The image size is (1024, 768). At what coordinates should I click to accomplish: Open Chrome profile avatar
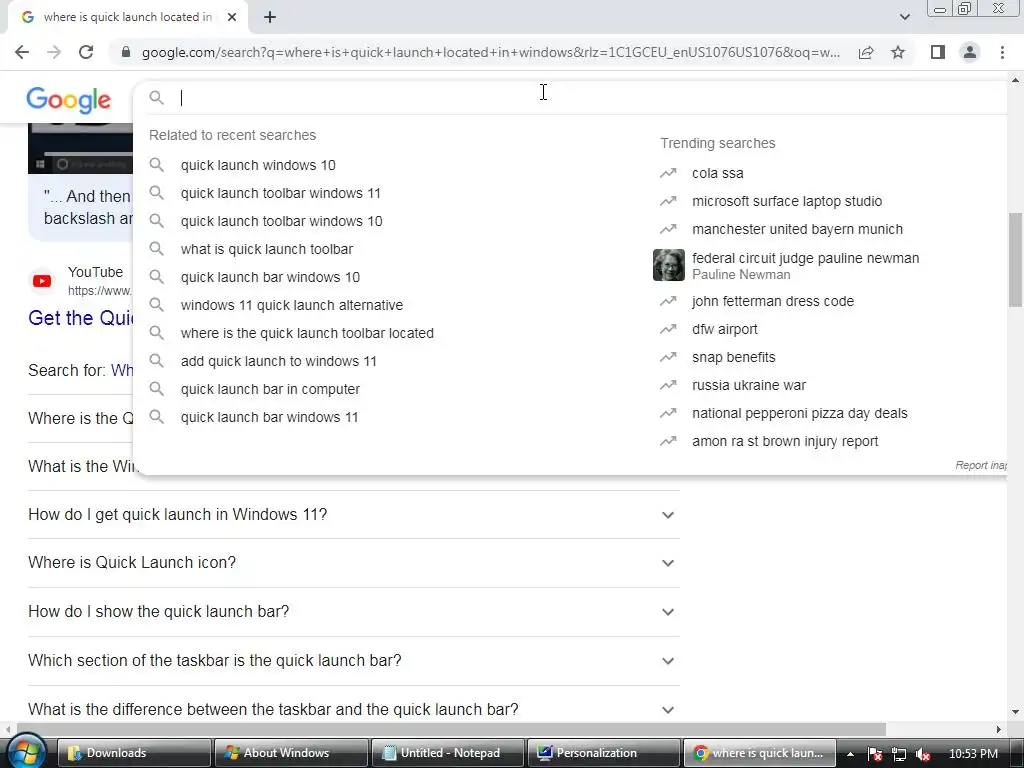point(970,52)
